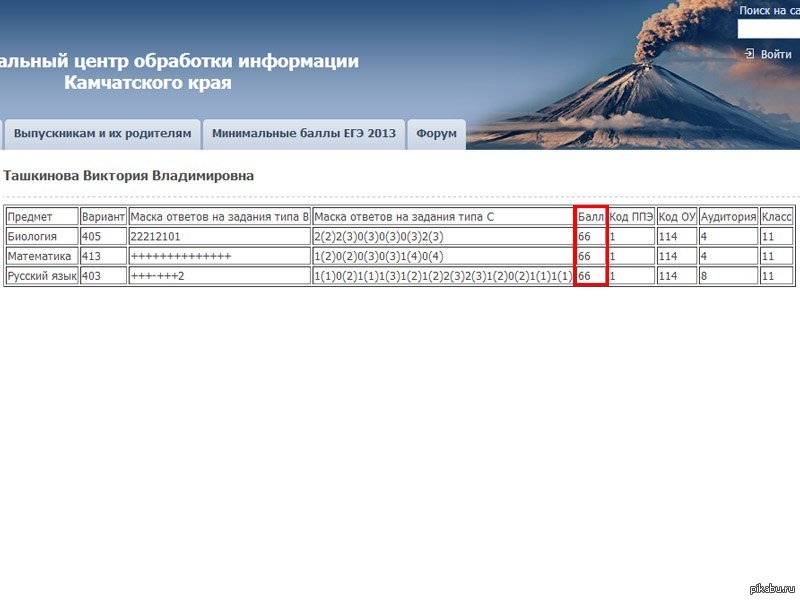Click the Камчатского края site title
The width and height of the screenshot is (800, 600).
147,82
